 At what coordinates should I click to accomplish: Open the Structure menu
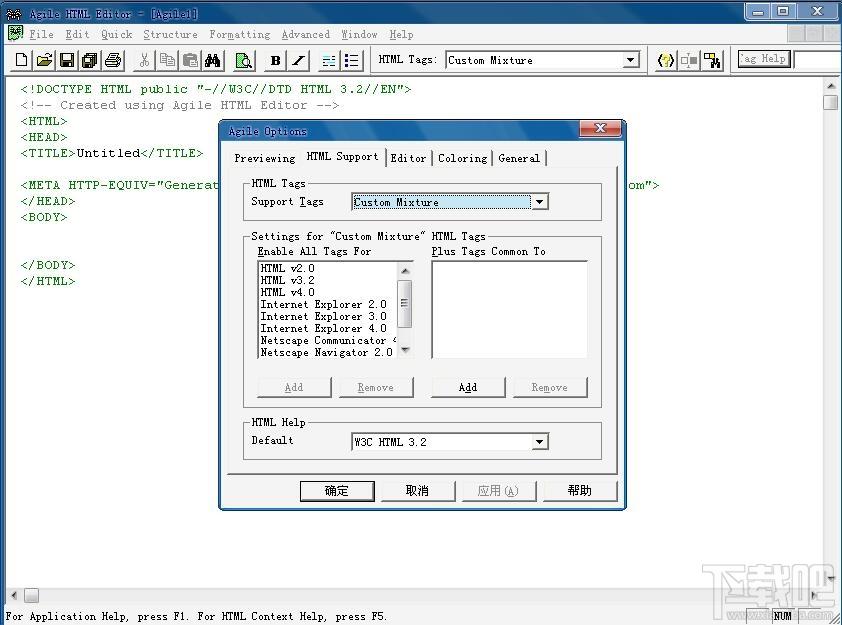[x=170, y=34]
